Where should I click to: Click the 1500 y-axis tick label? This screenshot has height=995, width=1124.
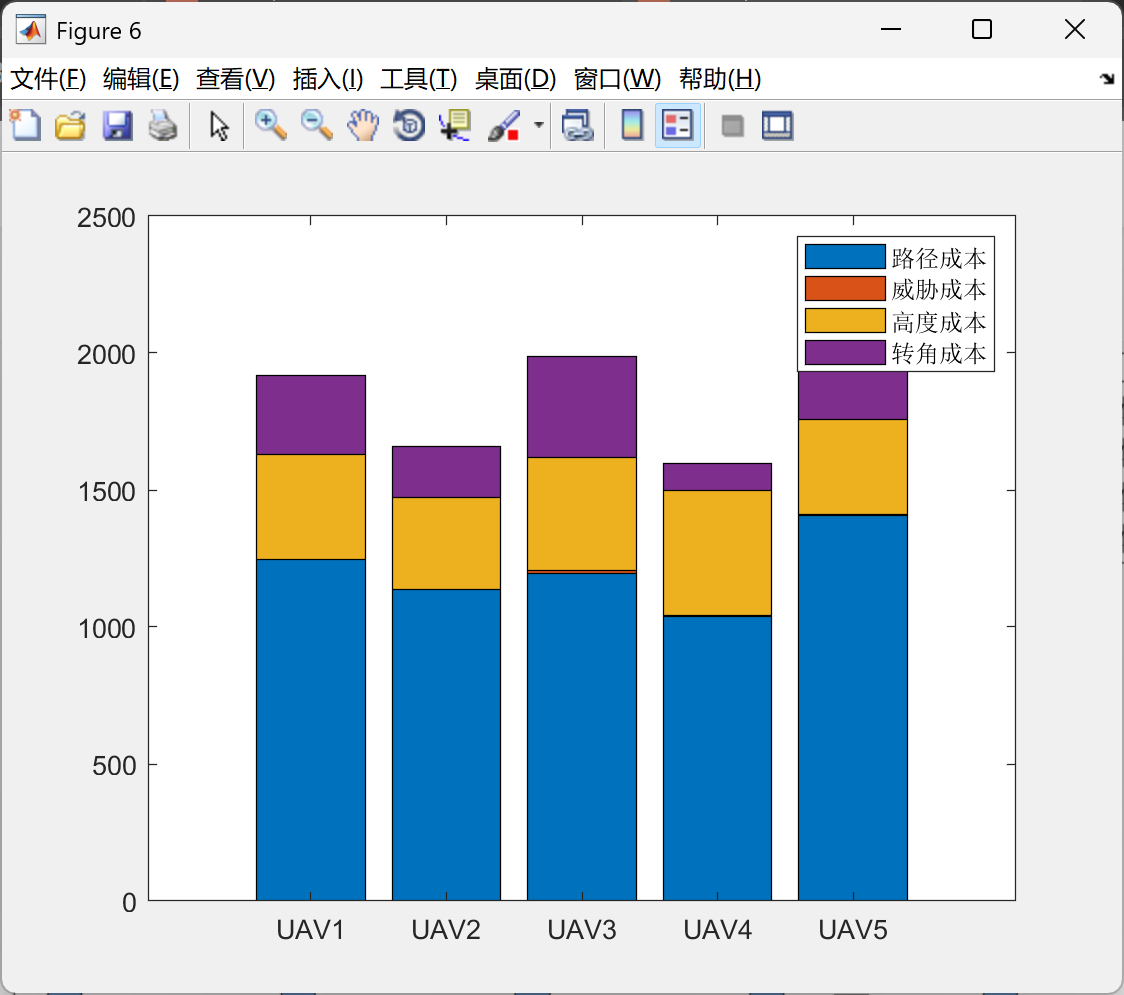106,492
